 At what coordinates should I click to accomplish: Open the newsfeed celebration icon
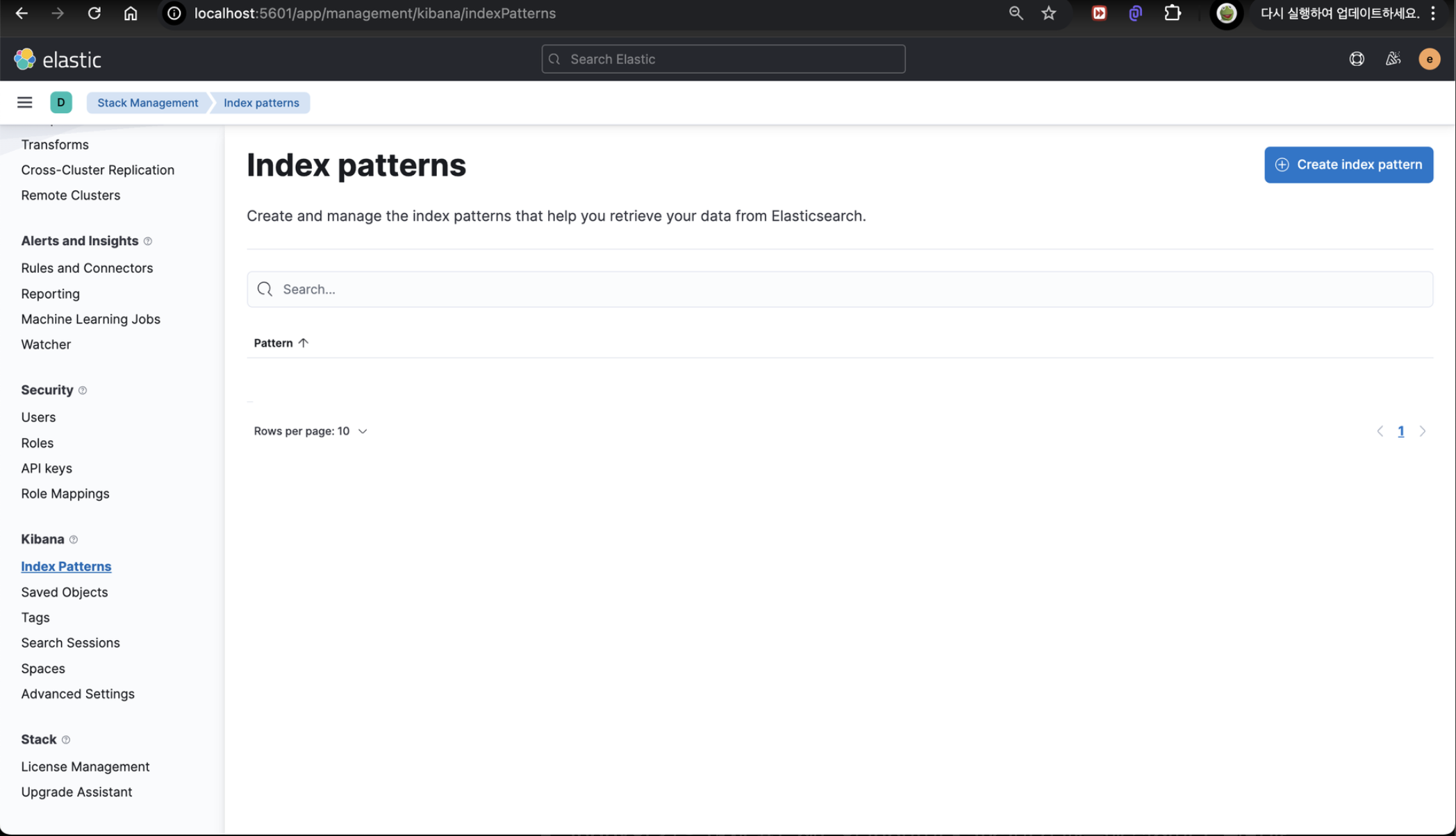click(1393, 60)
